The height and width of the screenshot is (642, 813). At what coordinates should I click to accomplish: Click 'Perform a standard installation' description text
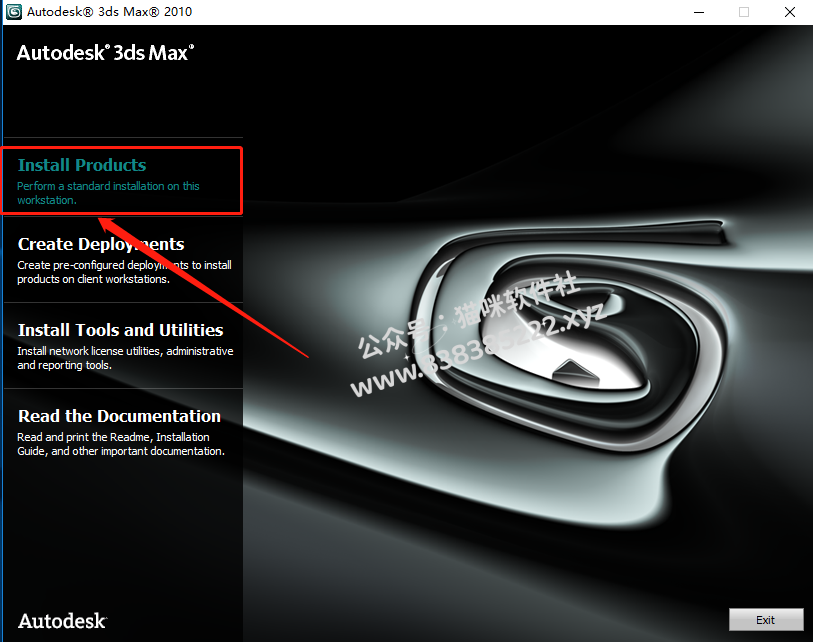pos(108,193)
